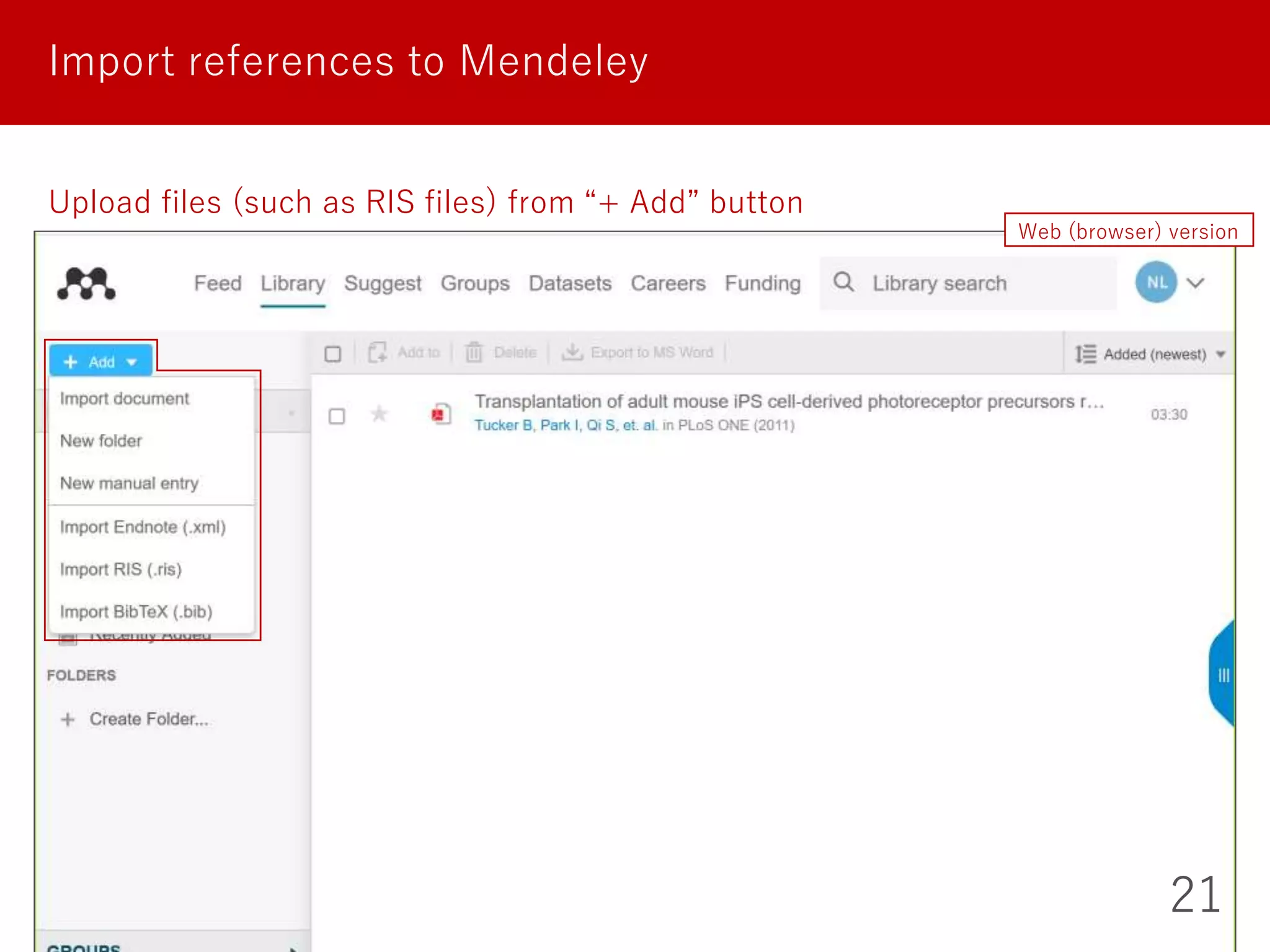1270x952 pixels.
Task: Click the Mendeley logo icon
Action: (x=86, y=283)
